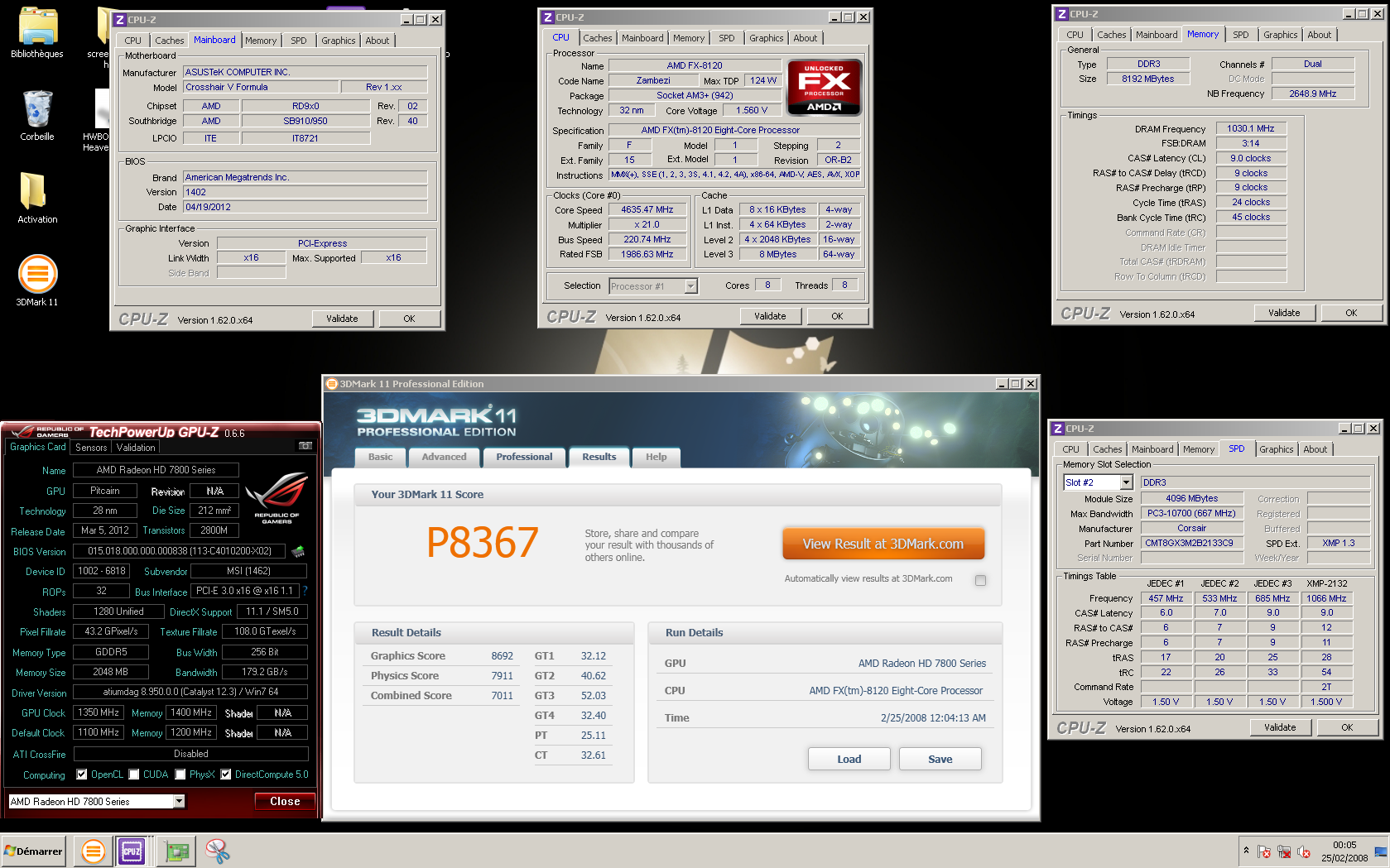Screen dimensions: 1390x868
Task: Toggle the CUDA checkbox in GPU-Z
Action: click(x=133, y=774)
